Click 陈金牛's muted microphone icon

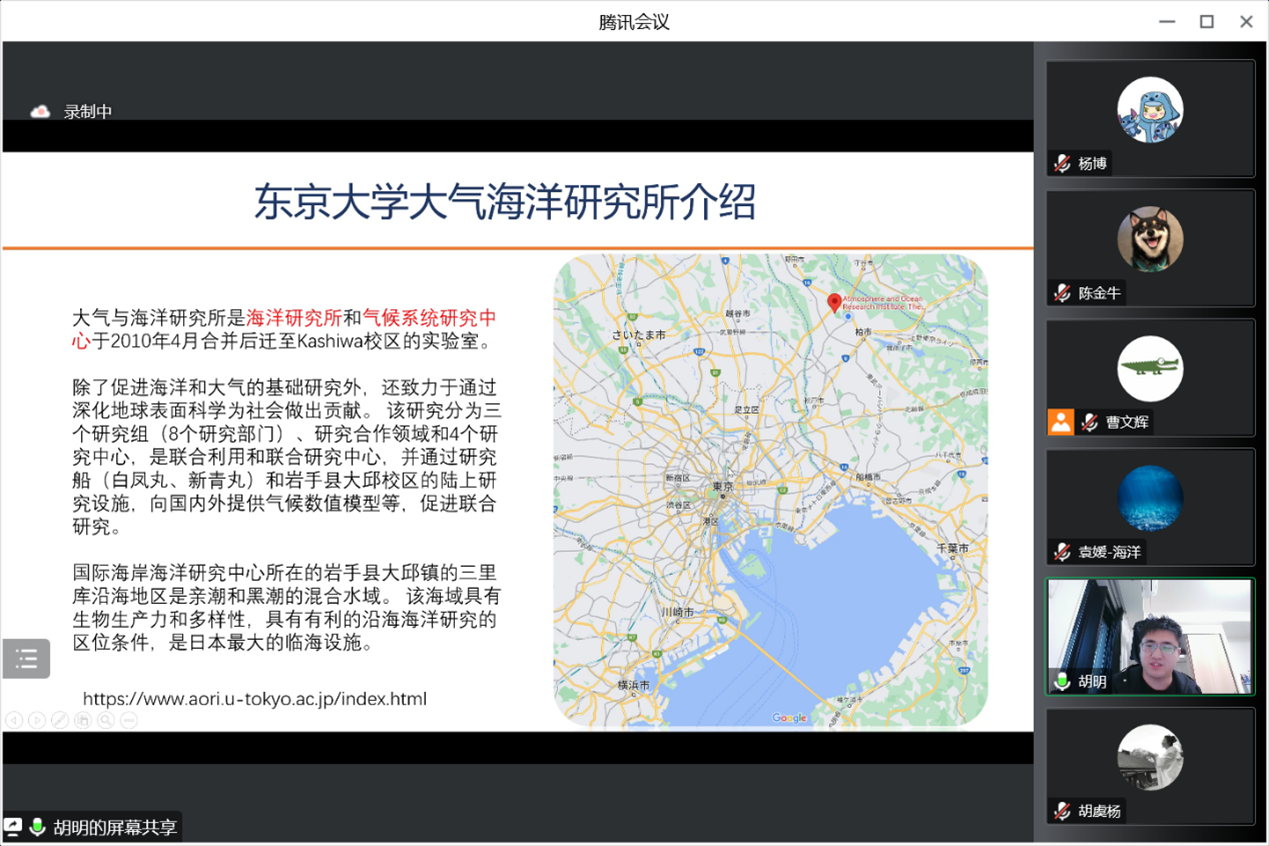point(1062,293)
